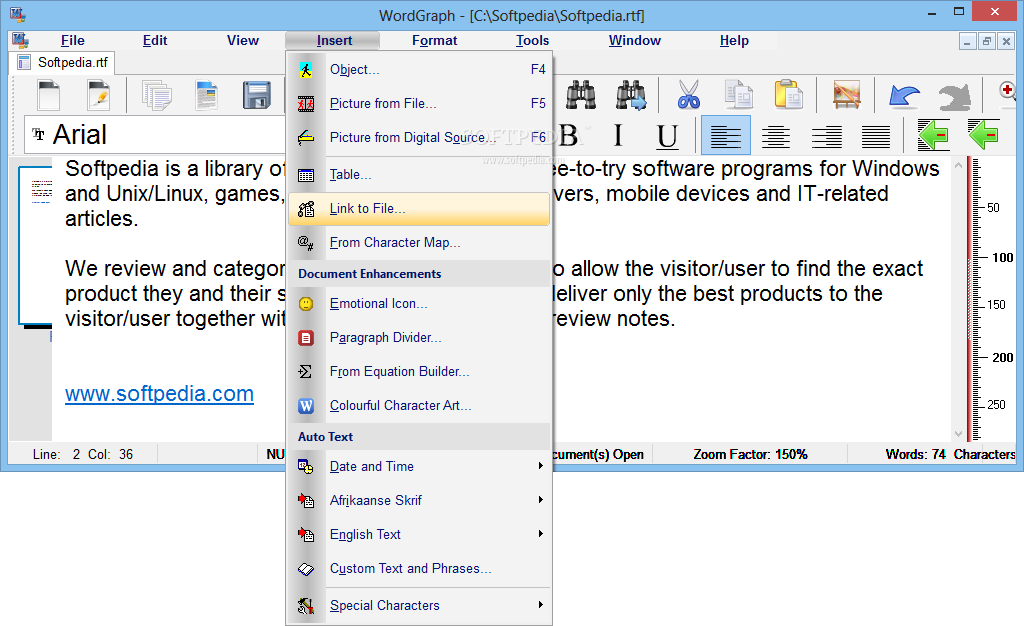Image resolution: width=1024 pixels, height=626 pixels.
Task: Restore the inner document window button
Action: point(987,41)
